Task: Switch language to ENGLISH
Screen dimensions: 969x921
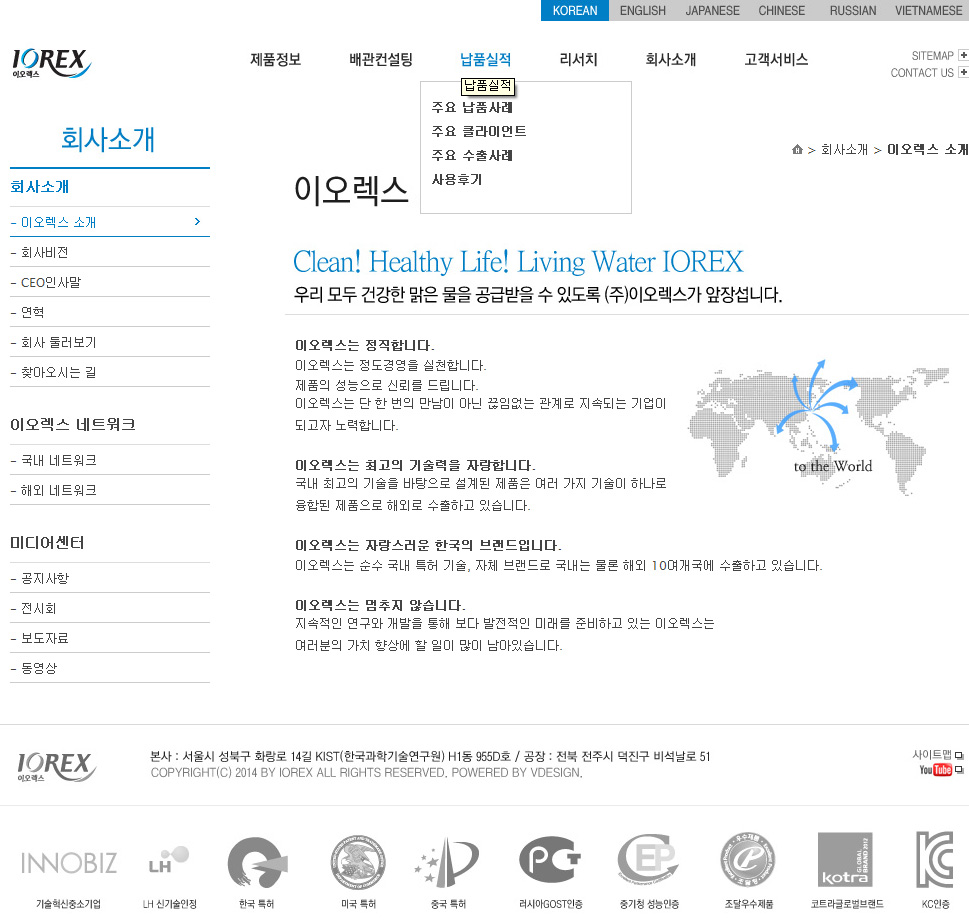Action: click(x=643, y=11)
